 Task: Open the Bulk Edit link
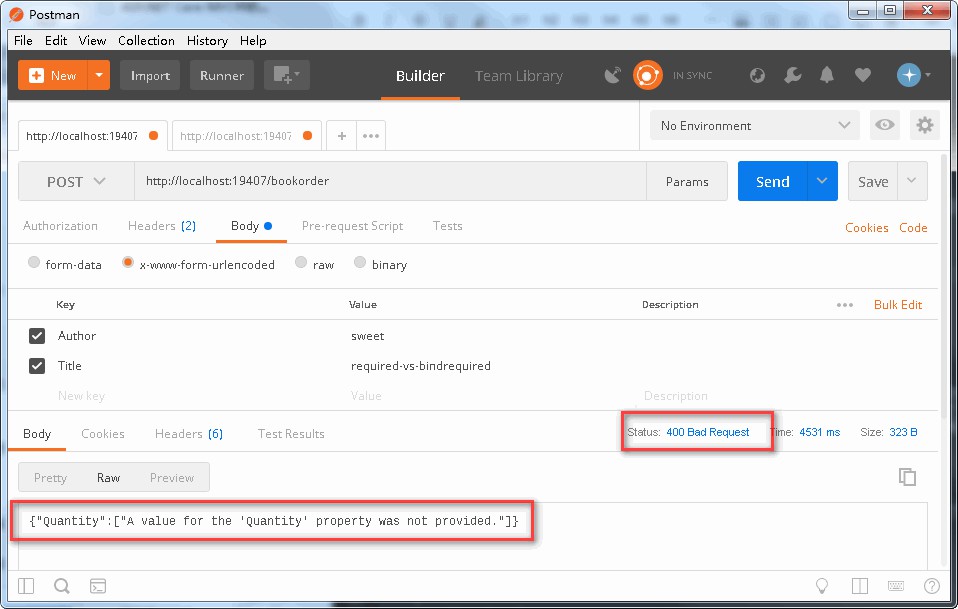pos(898,305)
